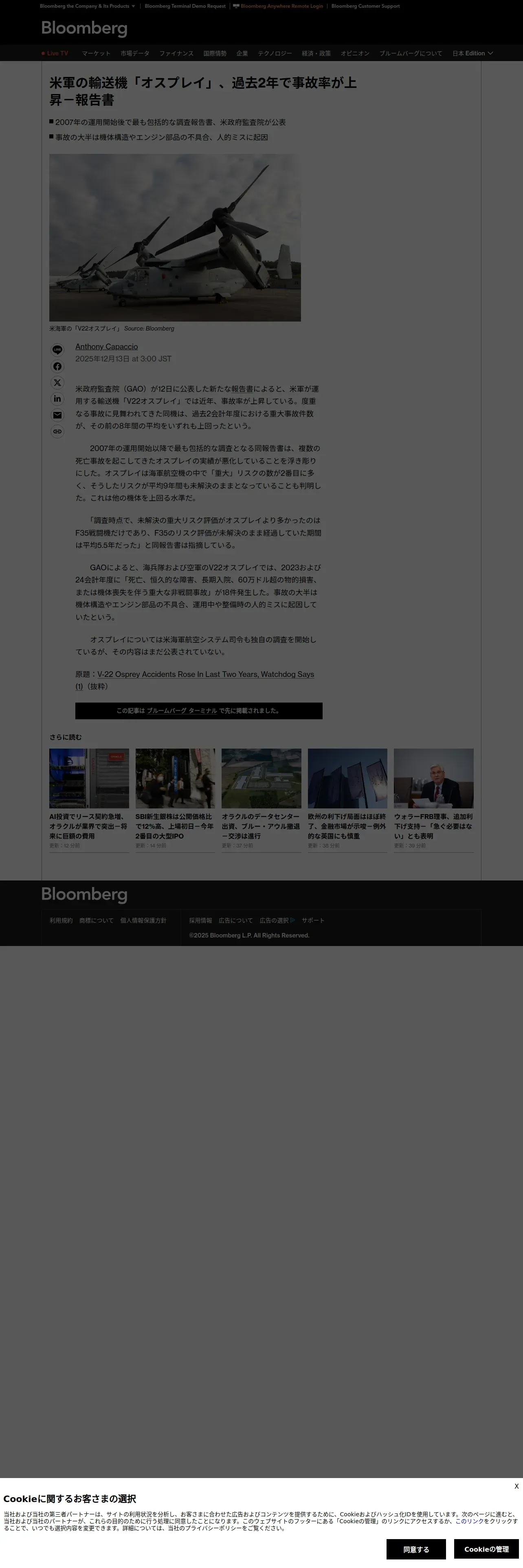Share article on Facebook icon
This screenshot has height=1568, width=523.
click(x=57, y=366)
